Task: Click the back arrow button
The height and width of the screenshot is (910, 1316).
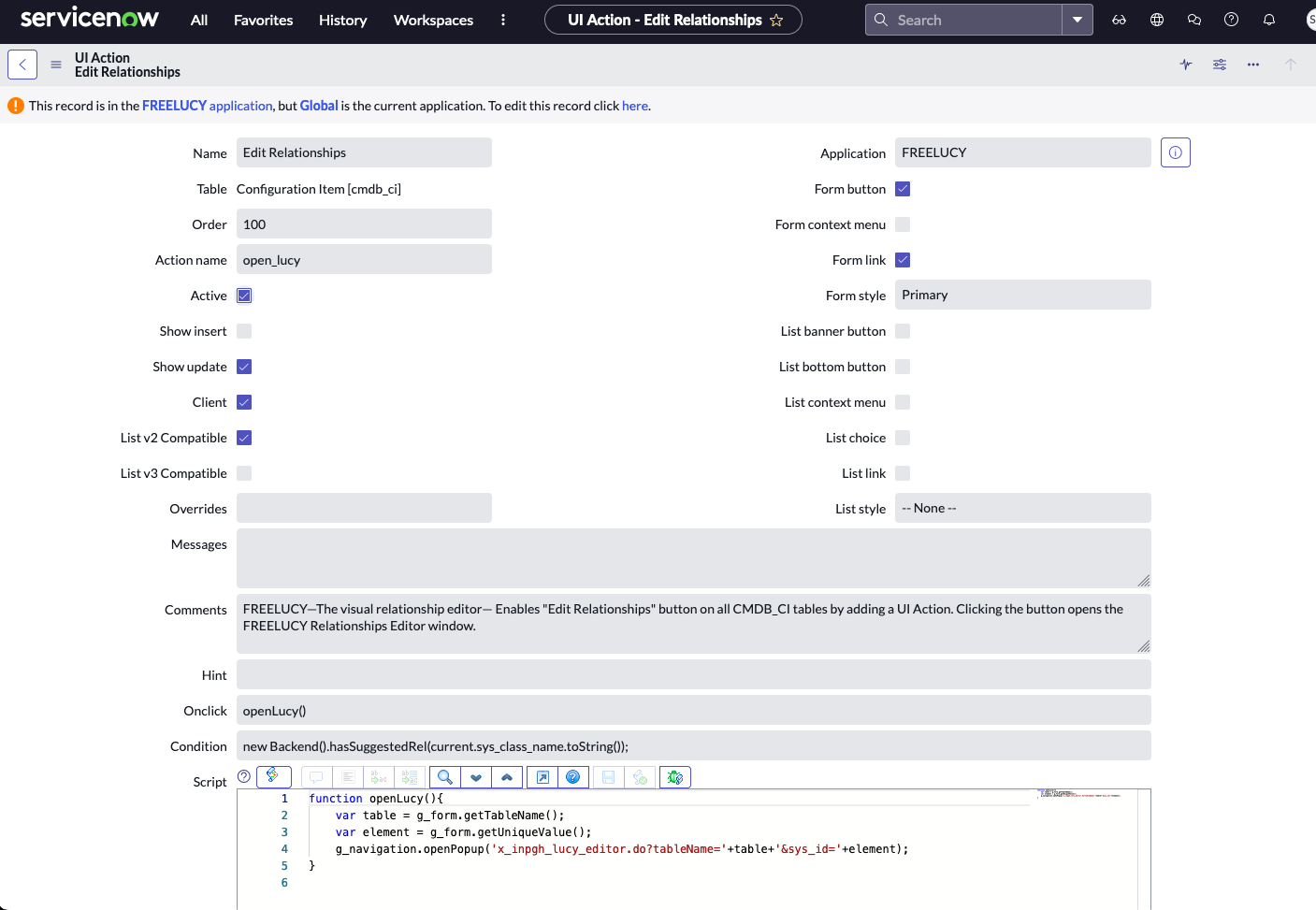Action: 22,65
